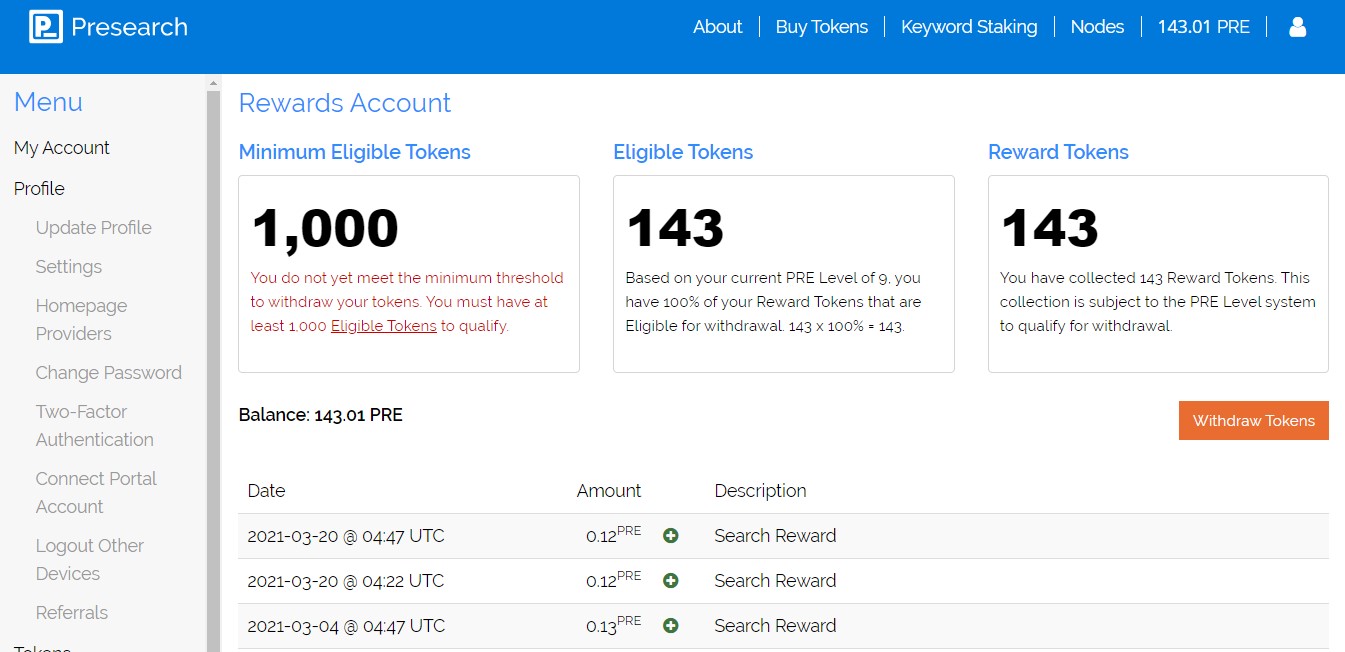Follow the Eligible Tokens underlined link
The image size is (1345, 652).
(384, 326)
